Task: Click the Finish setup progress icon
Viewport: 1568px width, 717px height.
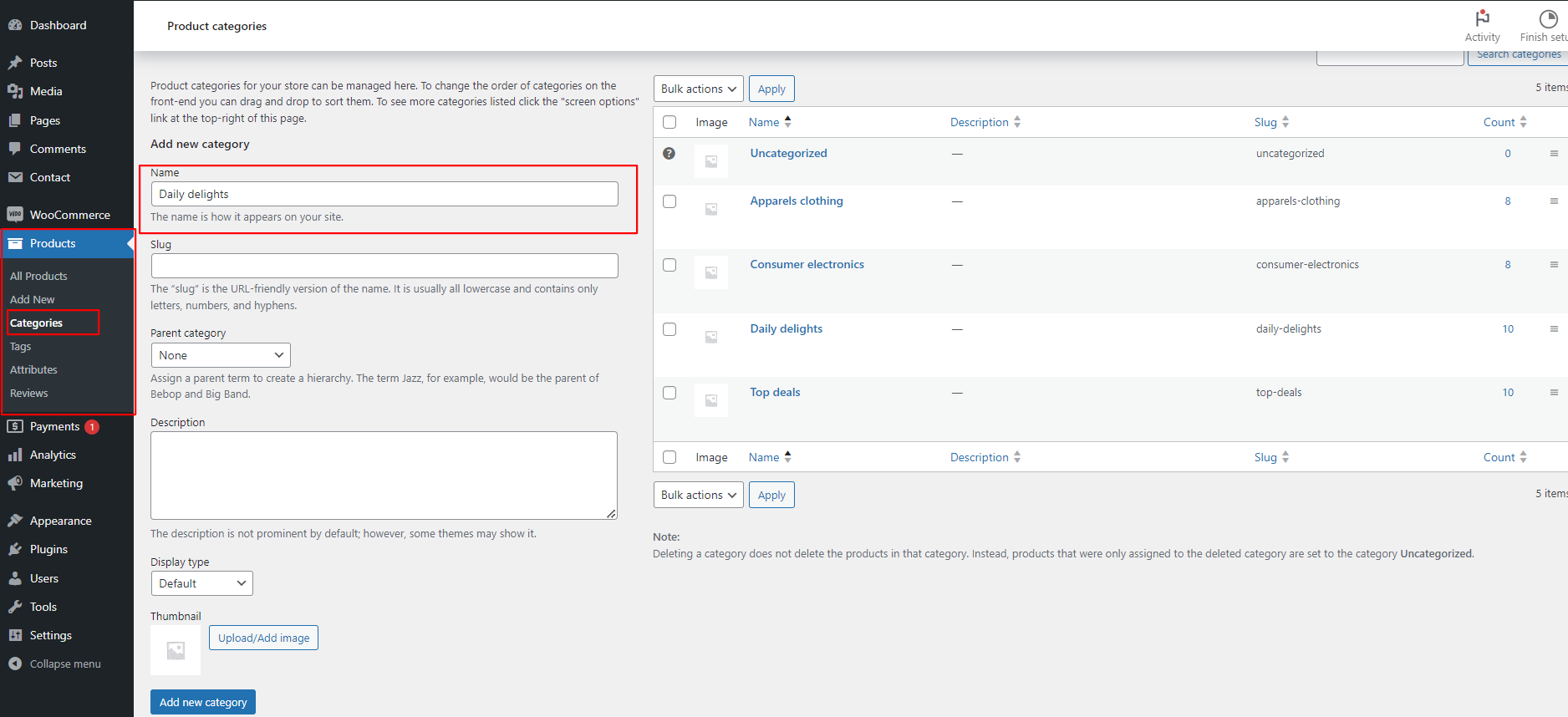Action: (1548, 18)
